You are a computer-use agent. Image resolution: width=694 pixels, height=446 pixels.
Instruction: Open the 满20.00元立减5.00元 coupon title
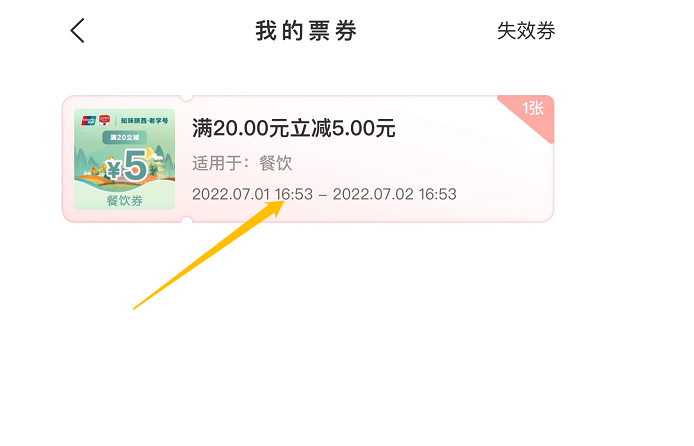(293, 128)
